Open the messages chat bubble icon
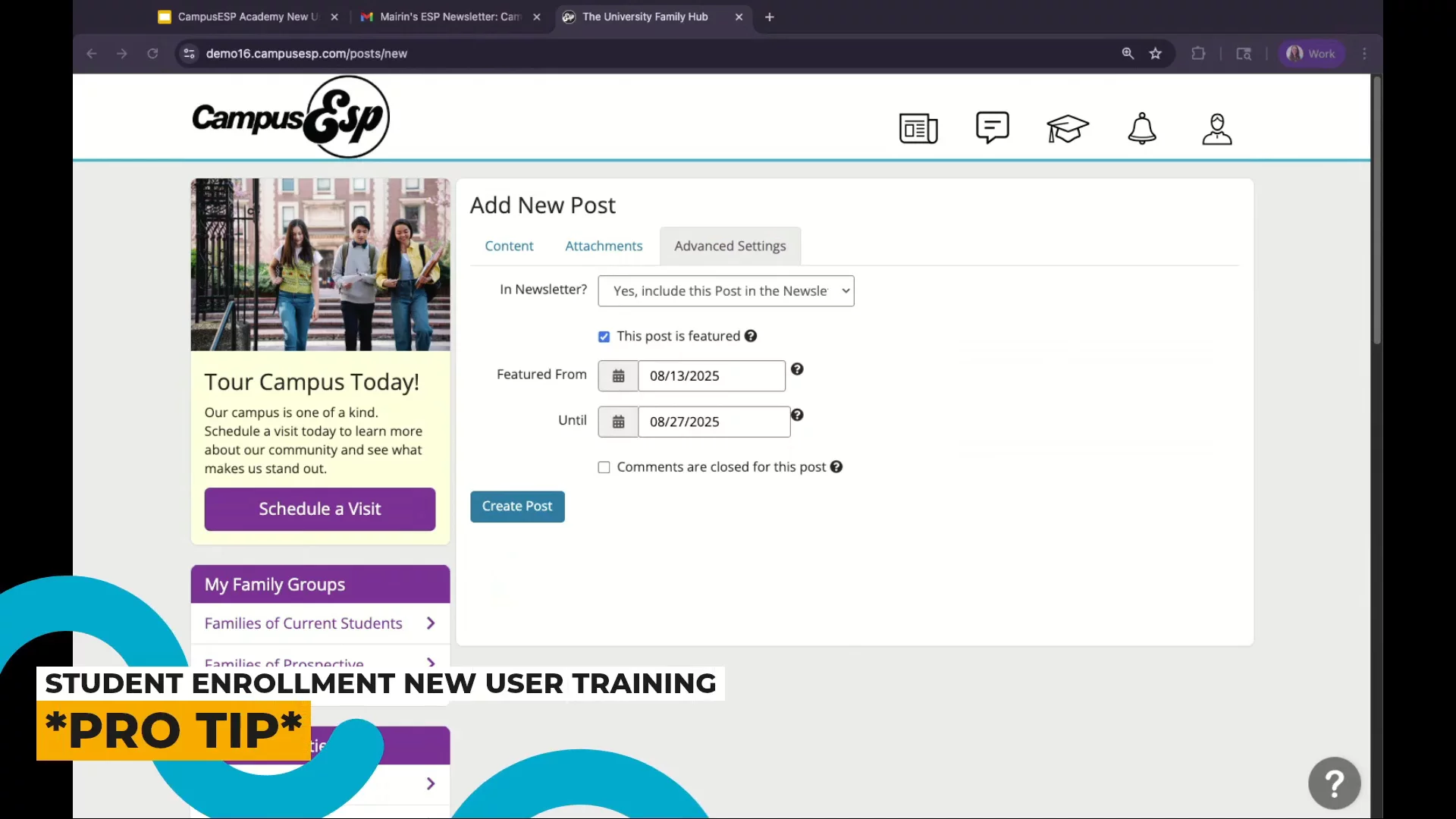The width and height of the screenshot is (1456, 819). click(x=992, y=127)
